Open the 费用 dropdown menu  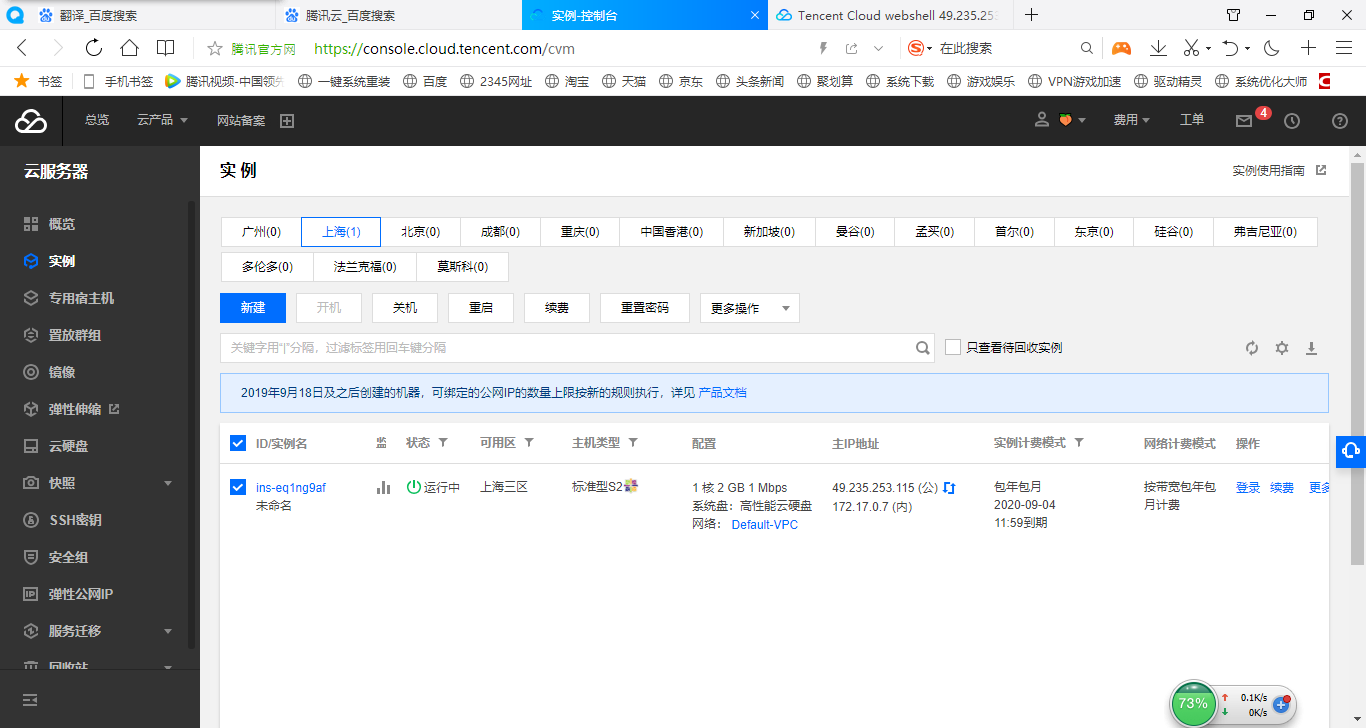tap(1131, 120)
